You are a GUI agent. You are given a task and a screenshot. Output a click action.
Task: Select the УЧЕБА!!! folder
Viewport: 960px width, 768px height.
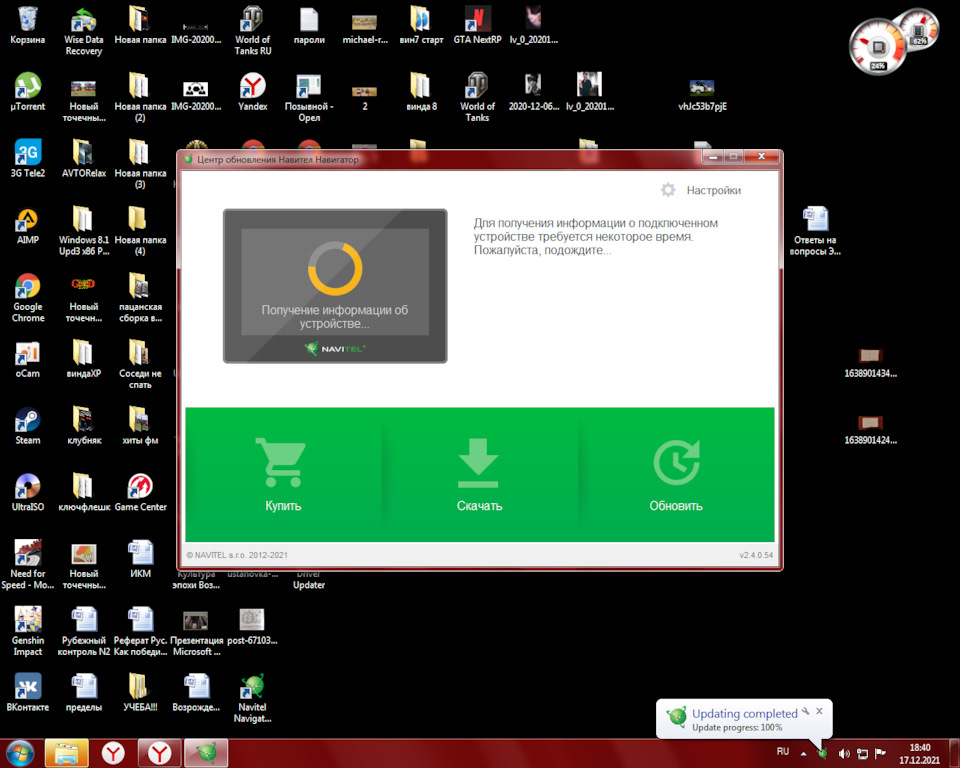(140, 693)
